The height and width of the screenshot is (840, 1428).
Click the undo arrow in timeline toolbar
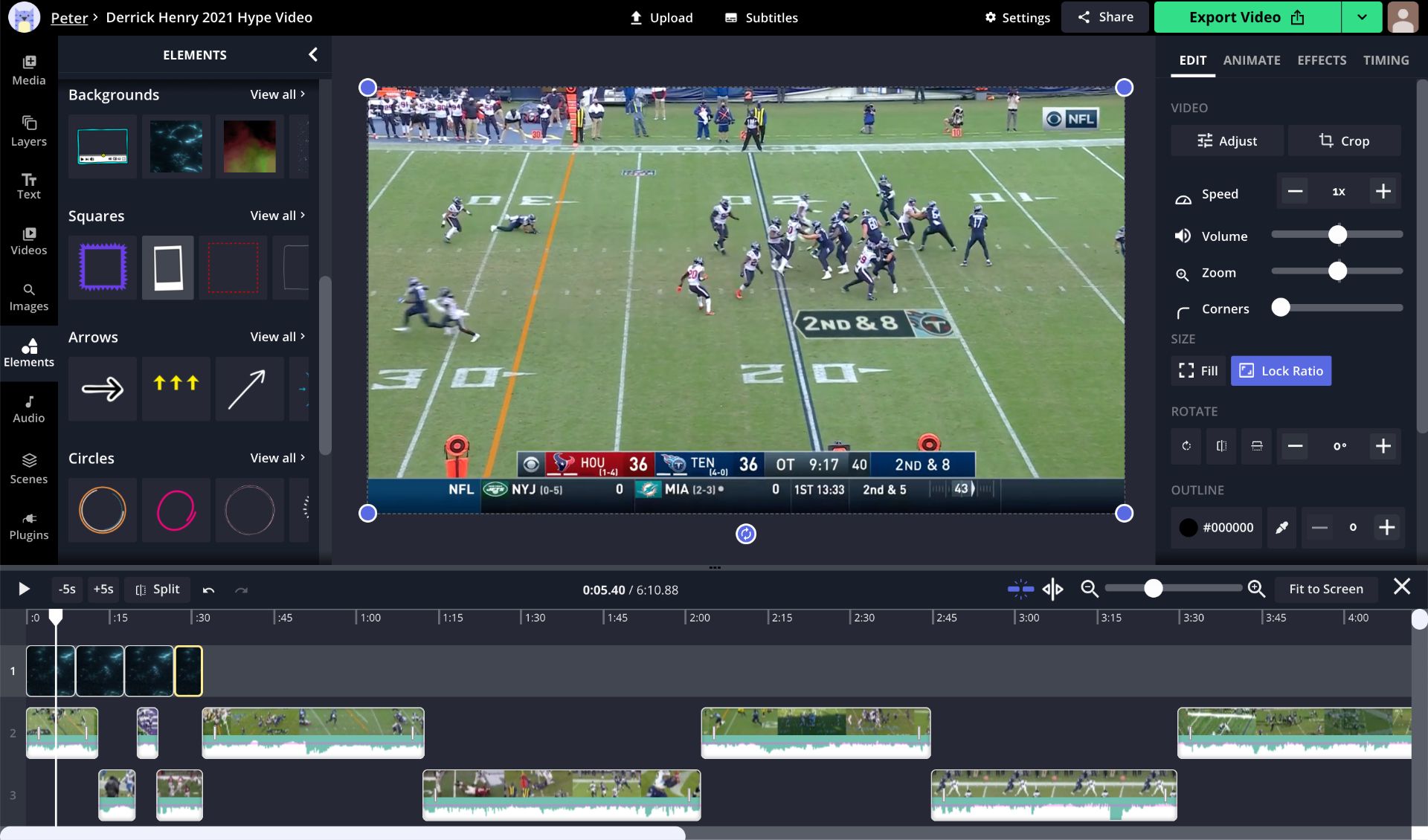click(208, 589)
